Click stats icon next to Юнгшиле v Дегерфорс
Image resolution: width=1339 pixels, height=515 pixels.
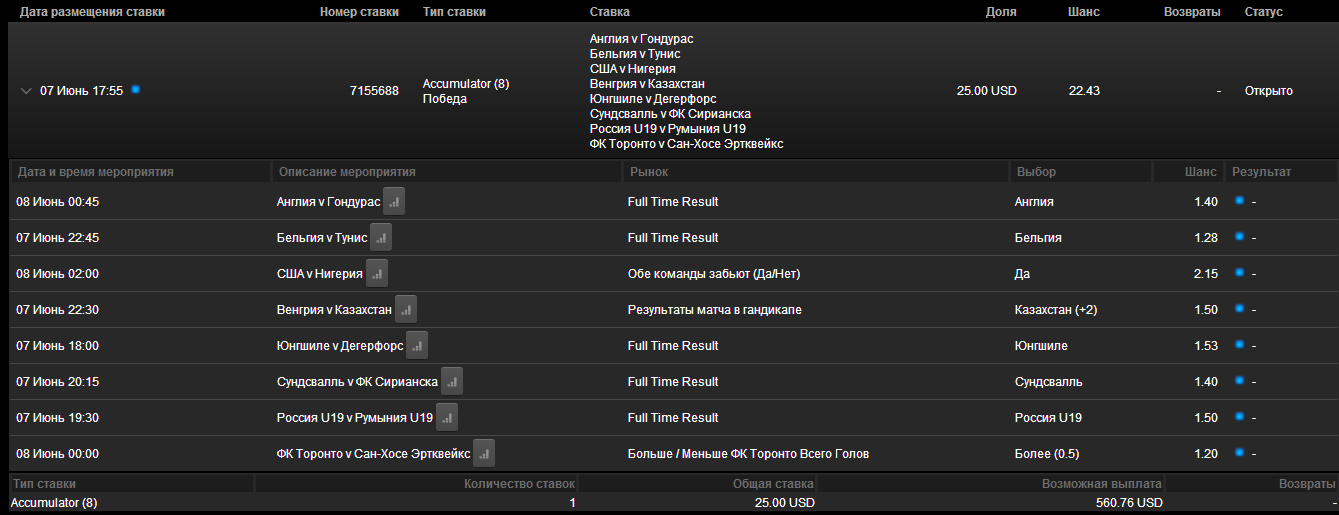point(417,346)
